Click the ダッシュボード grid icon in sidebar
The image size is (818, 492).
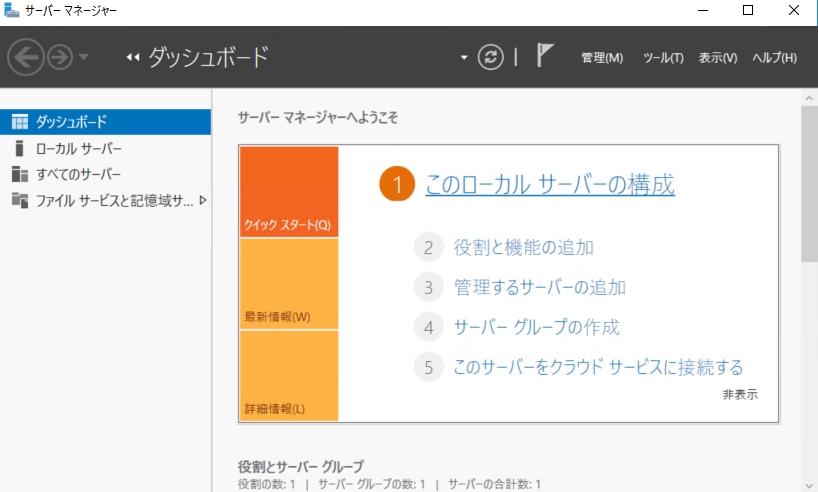[x=20, y=122]
